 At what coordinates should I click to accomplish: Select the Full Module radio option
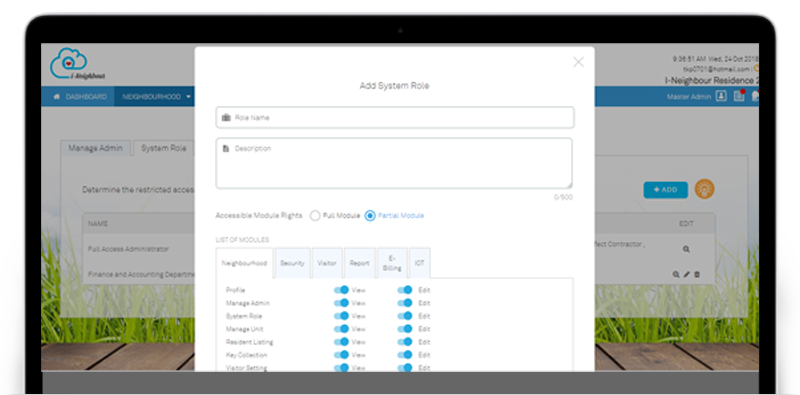(x=315, y=216)
